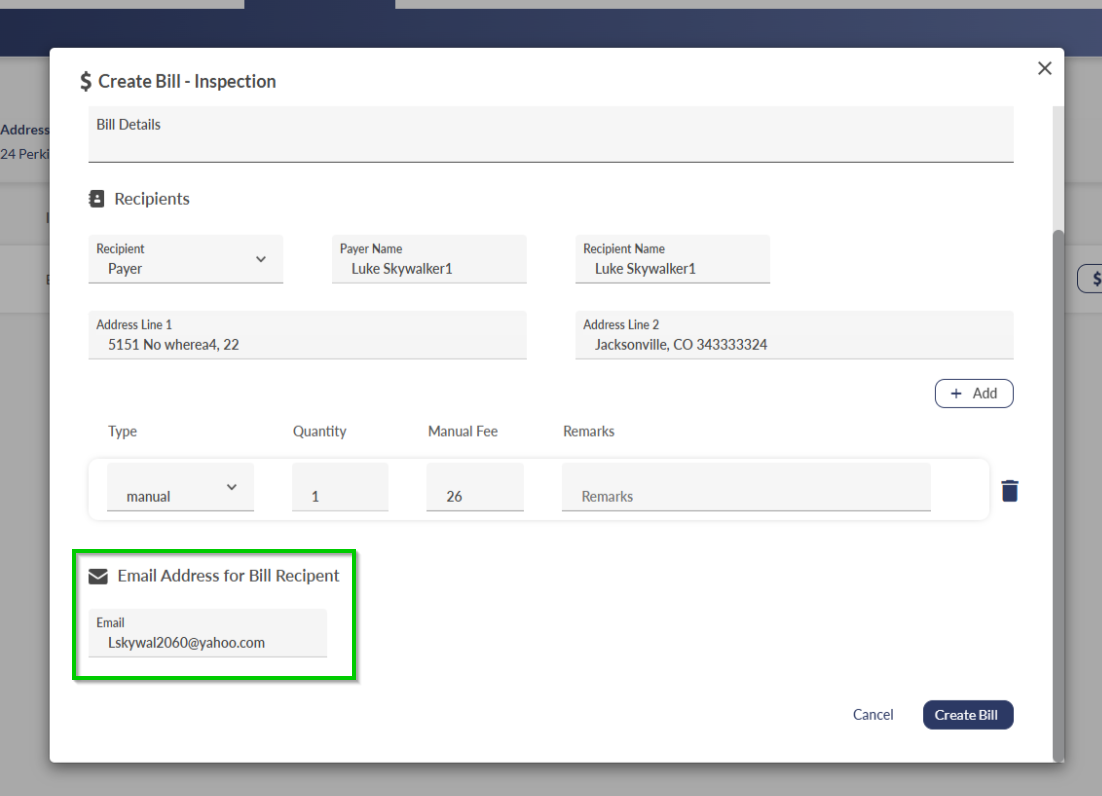This screenshot has height=796, width=1102.
Task: Click the envelope icon beside Email Address heading
Action: pos(98,576)
